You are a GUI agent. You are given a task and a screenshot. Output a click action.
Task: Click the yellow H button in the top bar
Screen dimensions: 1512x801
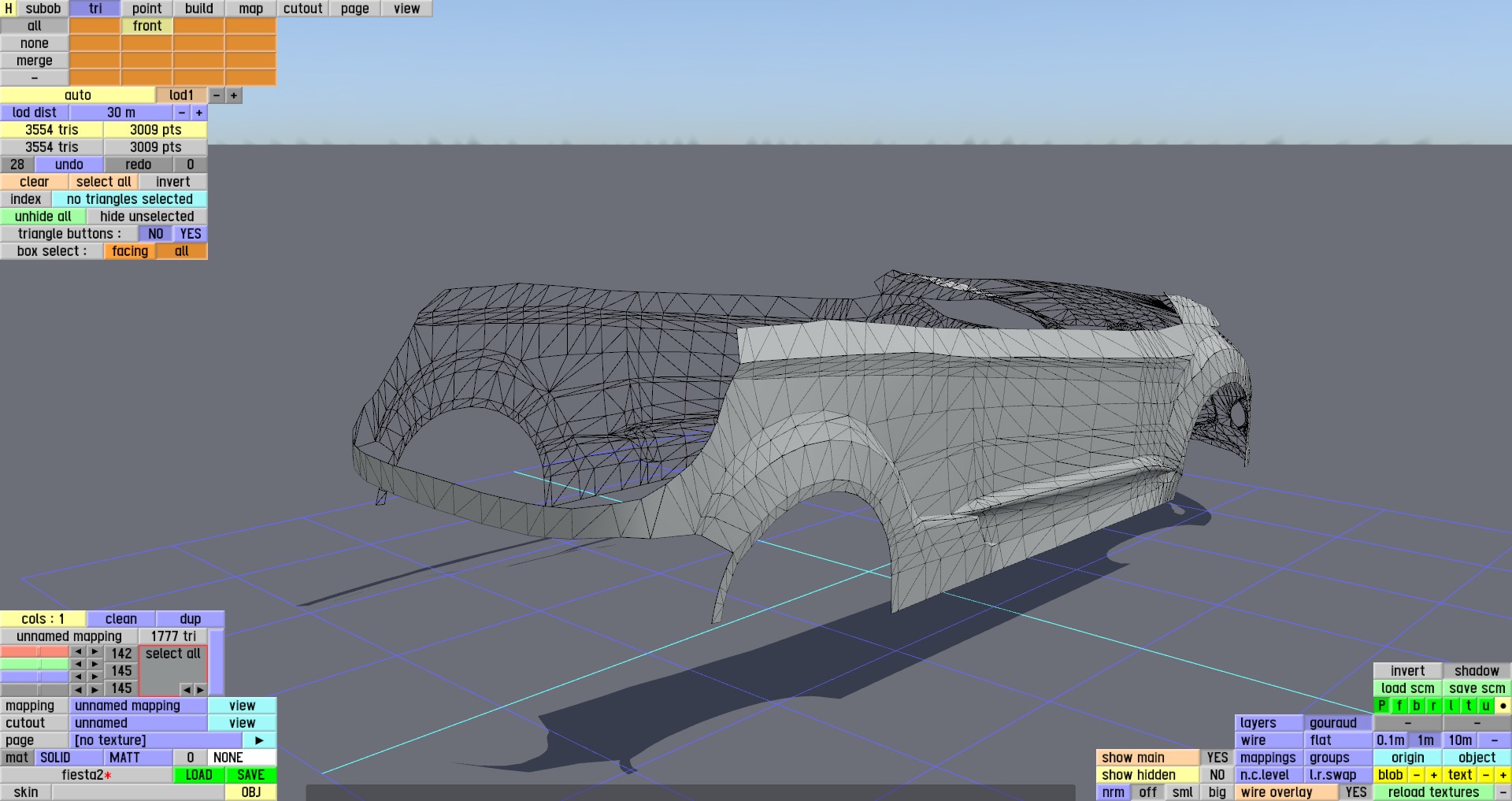9,9
